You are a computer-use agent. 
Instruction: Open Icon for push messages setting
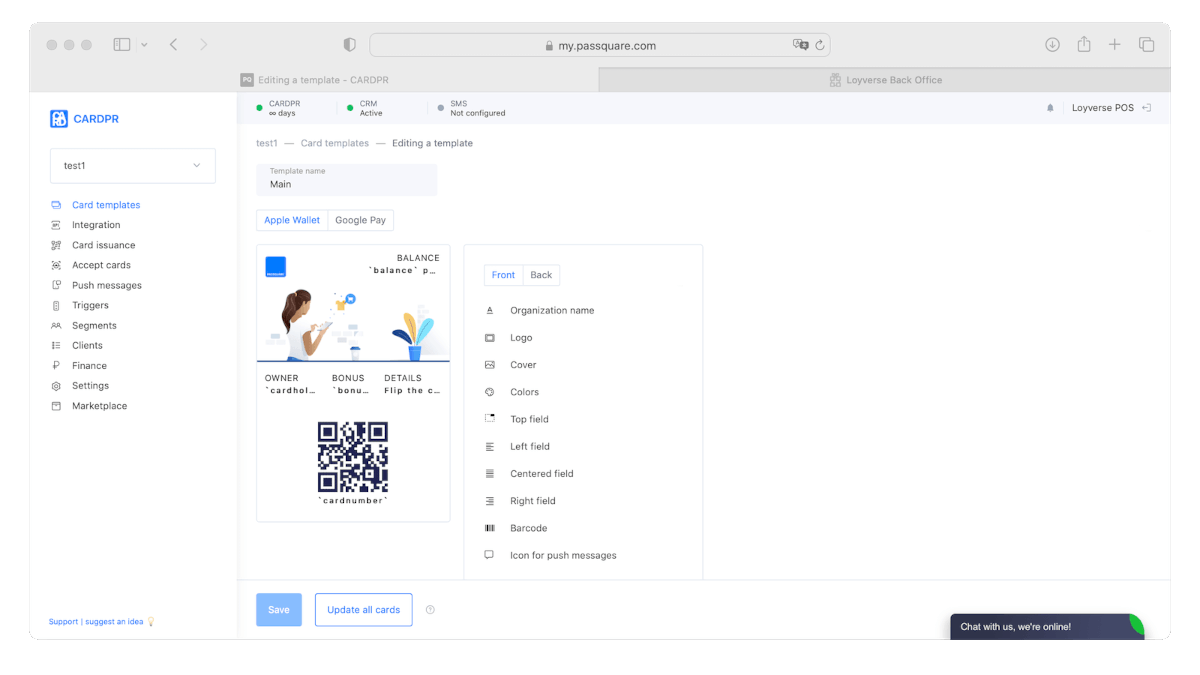click(562, 555)
